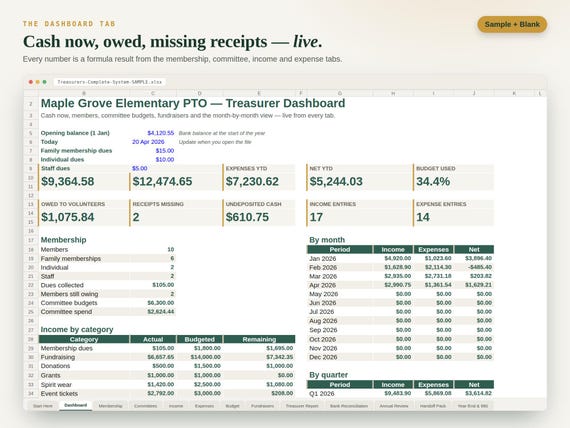570x428 pixels.
Task: Click the Expense Entries count 14
Action: pyautogui.click(x=423, y=217)
